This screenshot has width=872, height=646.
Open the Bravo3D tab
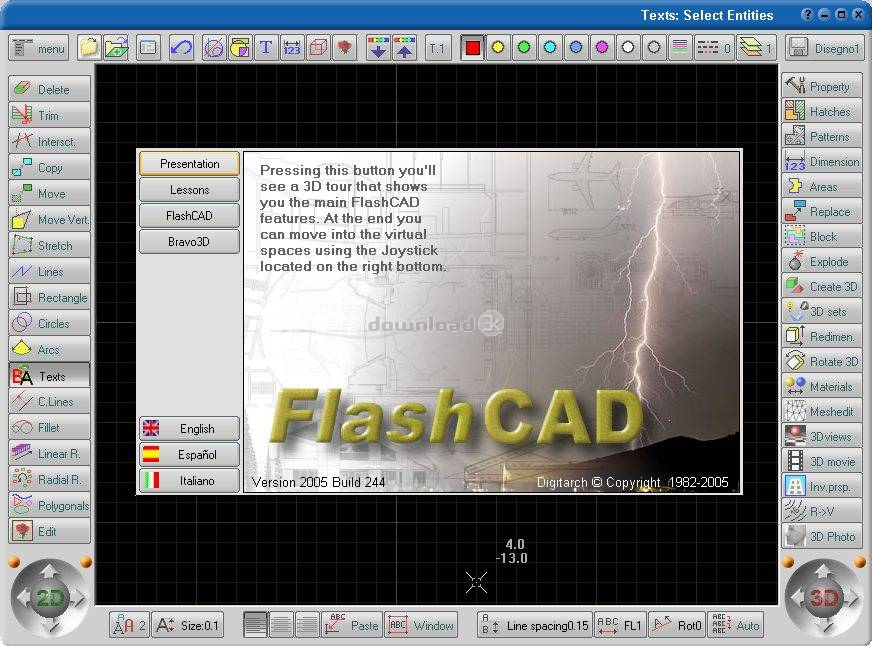(x=189, y=242)
